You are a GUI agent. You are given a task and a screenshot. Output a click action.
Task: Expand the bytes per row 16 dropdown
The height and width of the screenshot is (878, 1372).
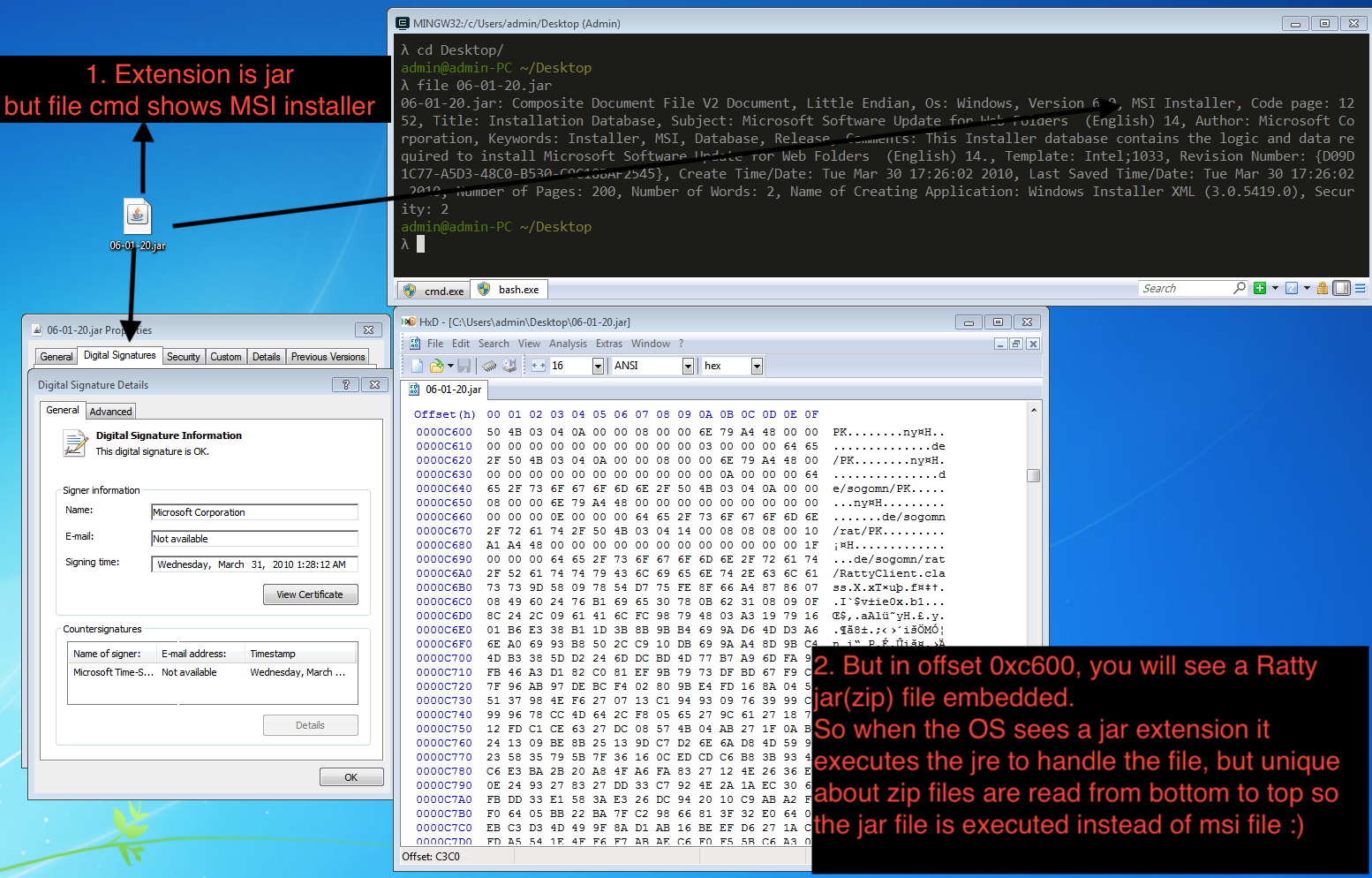598,366
